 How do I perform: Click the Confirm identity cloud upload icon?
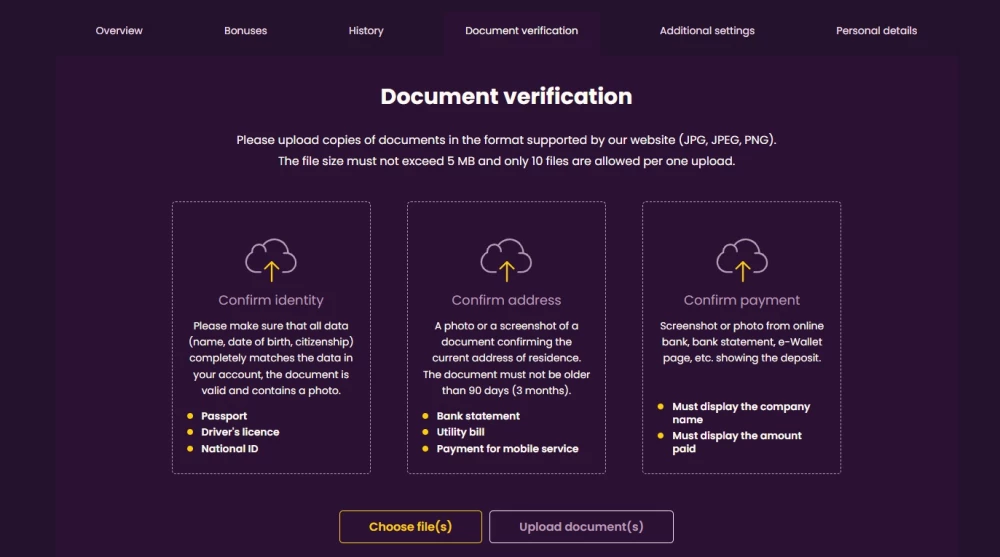pos(271,260)
